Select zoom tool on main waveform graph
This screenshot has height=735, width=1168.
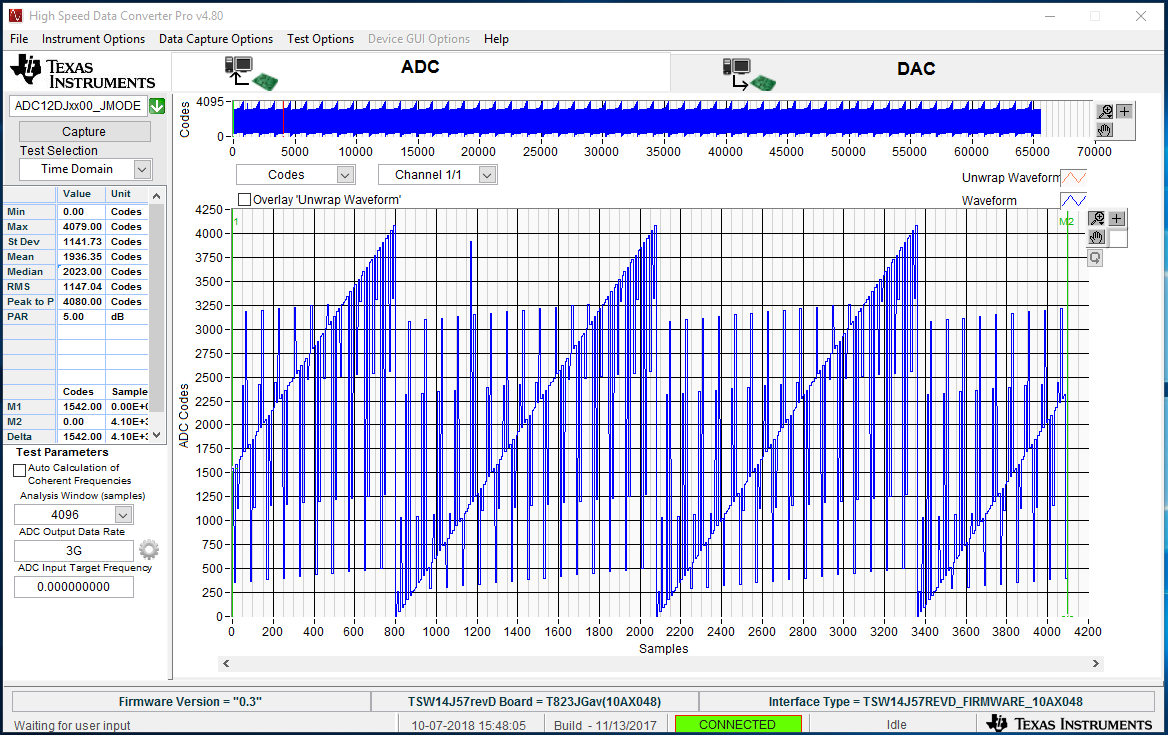[x=1097, y=218]
